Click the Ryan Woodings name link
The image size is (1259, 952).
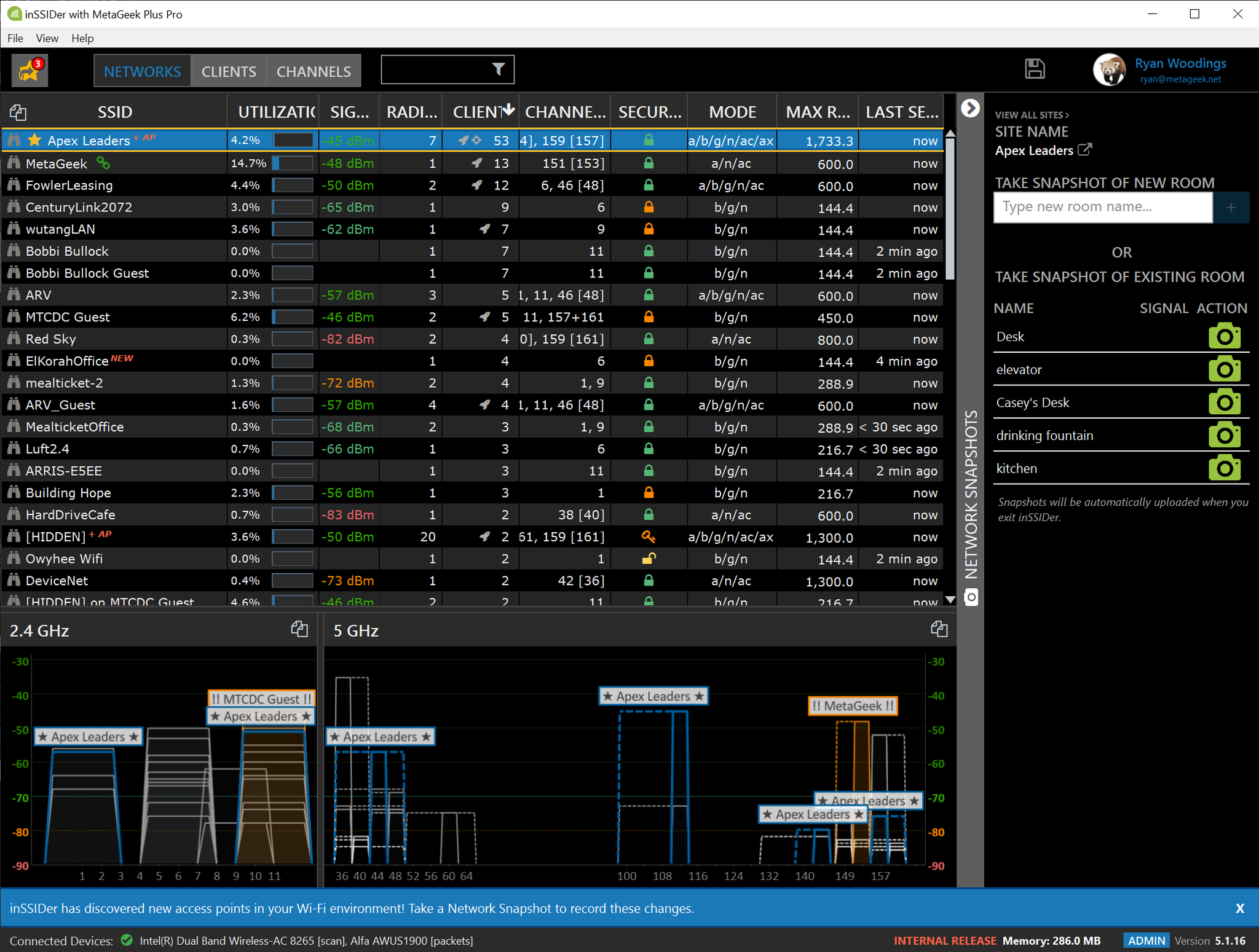coord(1180,63)
